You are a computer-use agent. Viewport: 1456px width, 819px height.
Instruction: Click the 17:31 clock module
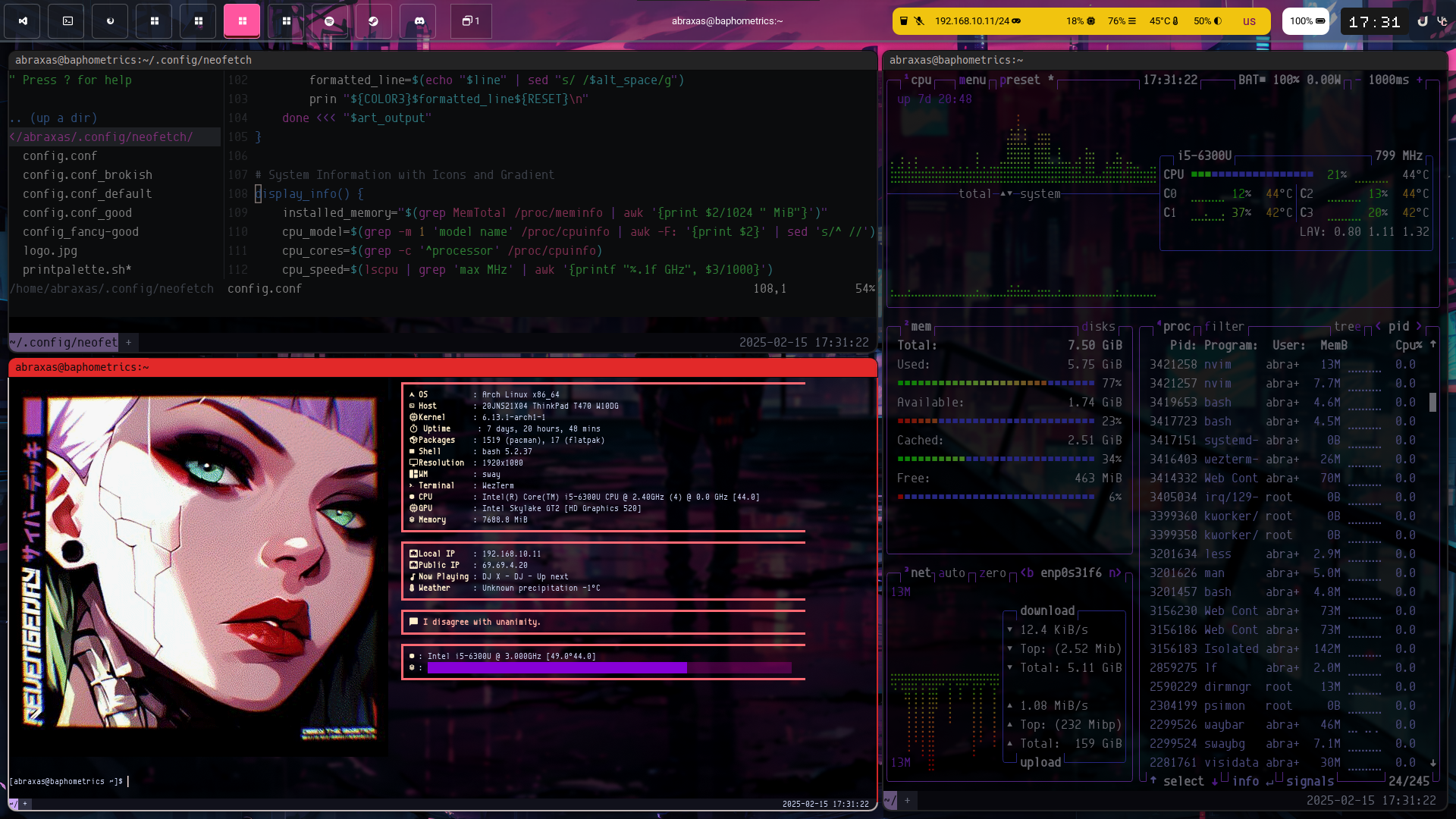[x=1374, y=22]
